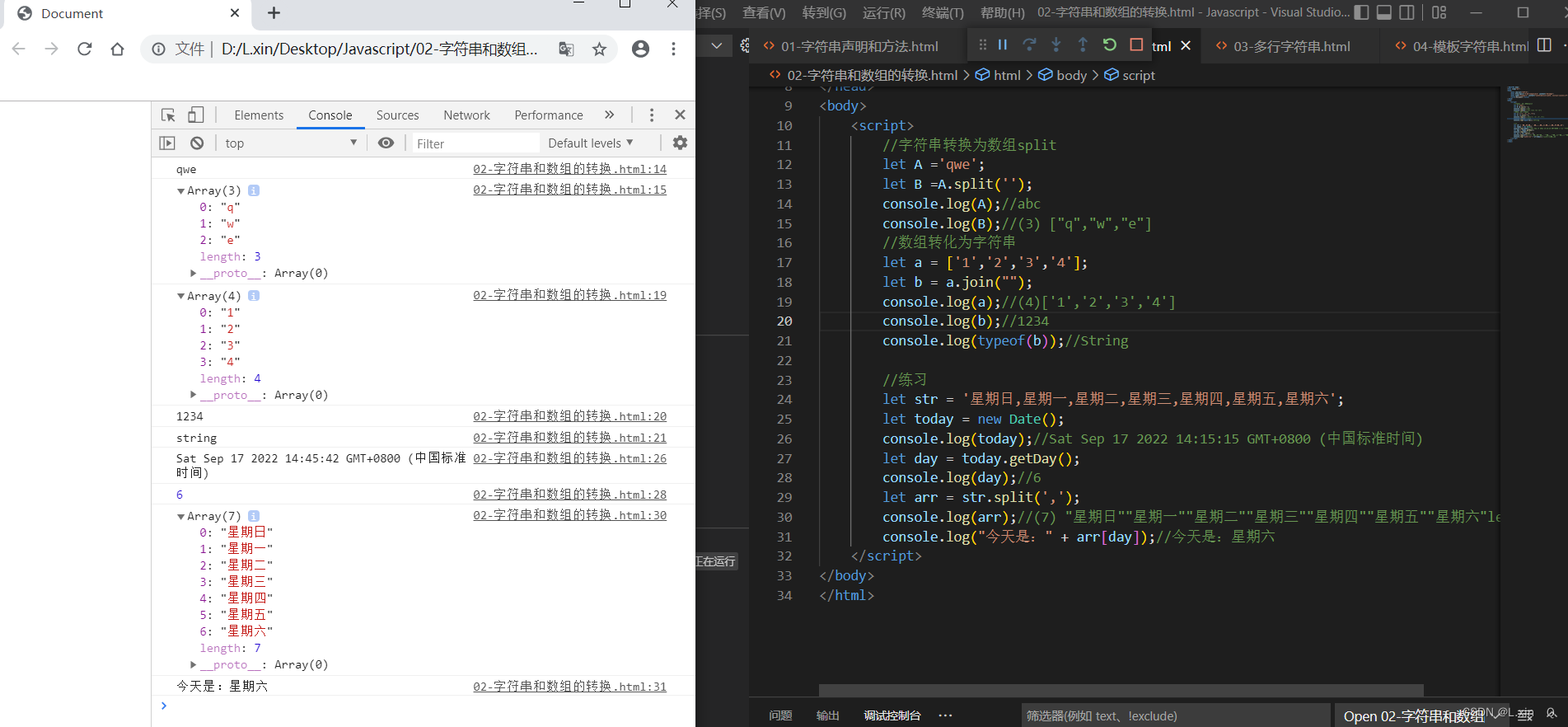Stop debugging with the red square icon

point(1136,45)
